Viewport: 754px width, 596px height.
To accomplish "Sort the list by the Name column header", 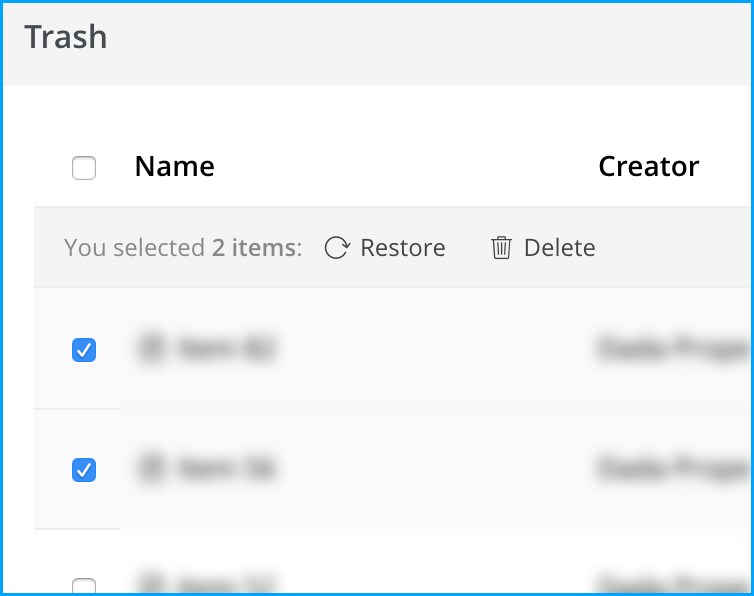I will (x=175, y=166).
